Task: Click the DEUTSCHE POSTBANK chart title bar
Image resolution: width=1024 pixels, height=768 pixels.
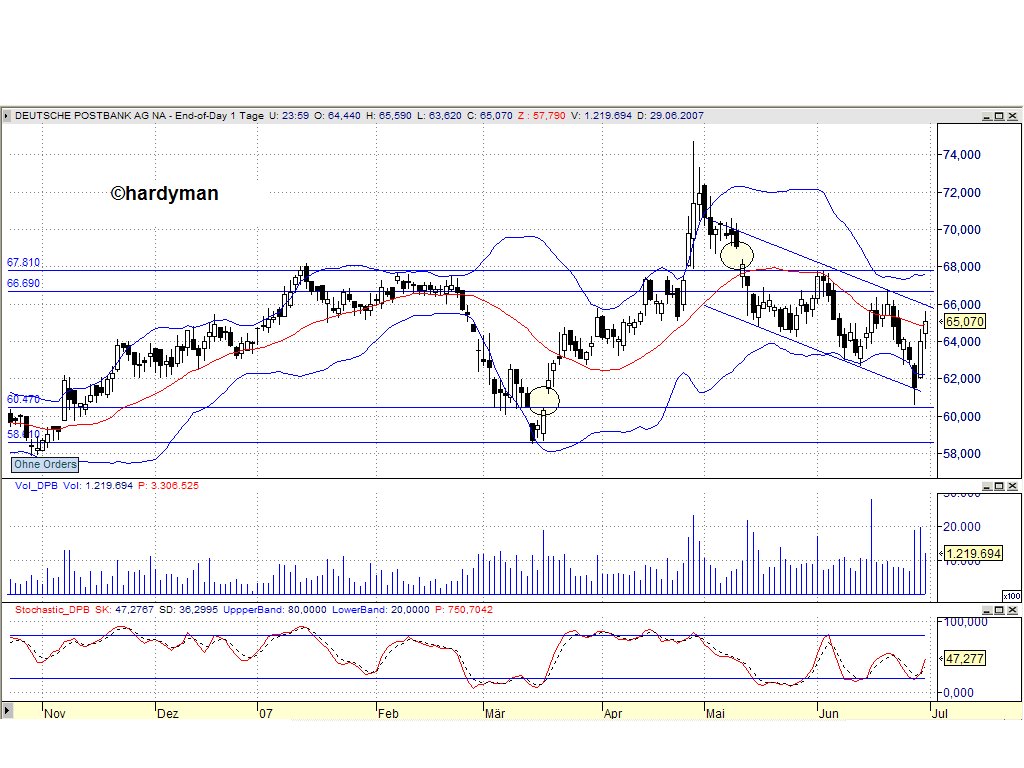Action: point(300,115)
